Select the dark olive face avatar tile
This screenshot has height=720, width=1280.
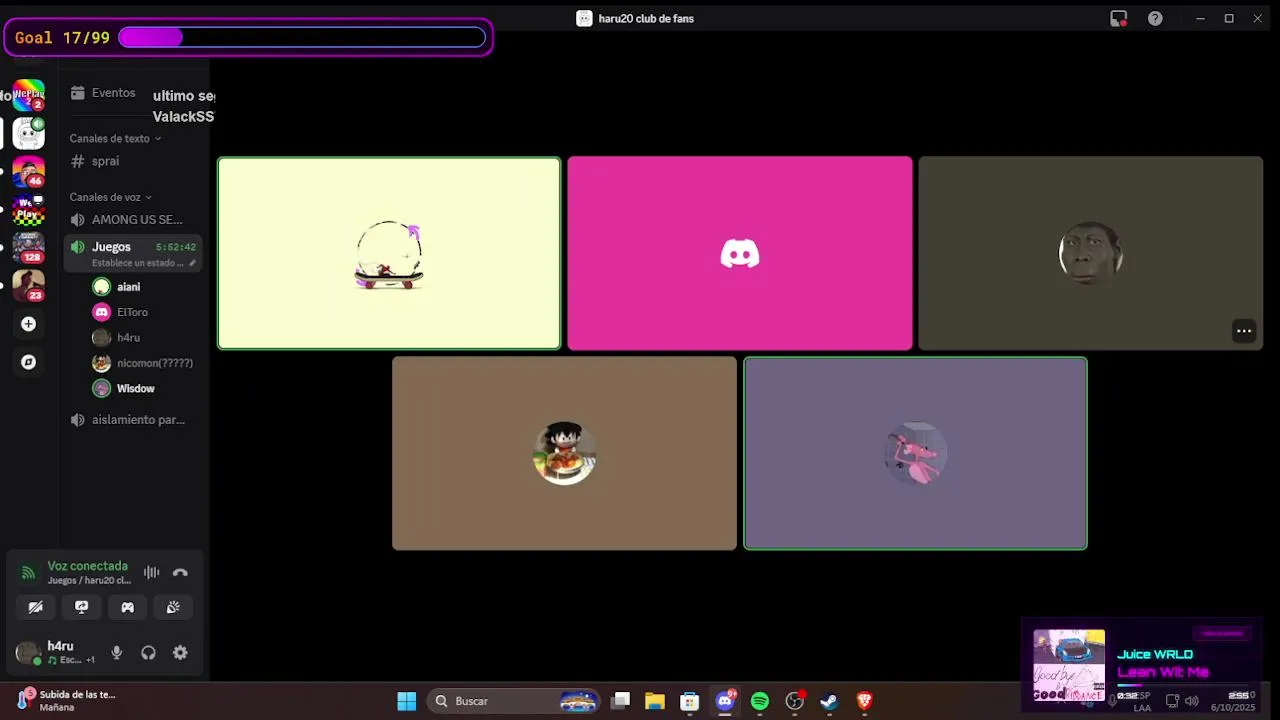pyautogui.click(x=1091, y=253)
